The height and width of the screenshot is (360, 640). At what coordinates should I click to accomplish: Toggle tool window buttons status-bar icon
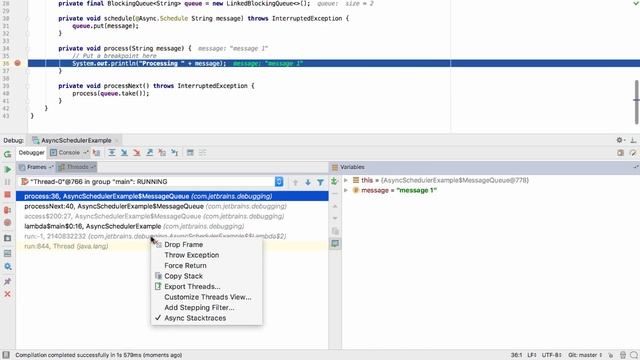click(x=6, y=355)
